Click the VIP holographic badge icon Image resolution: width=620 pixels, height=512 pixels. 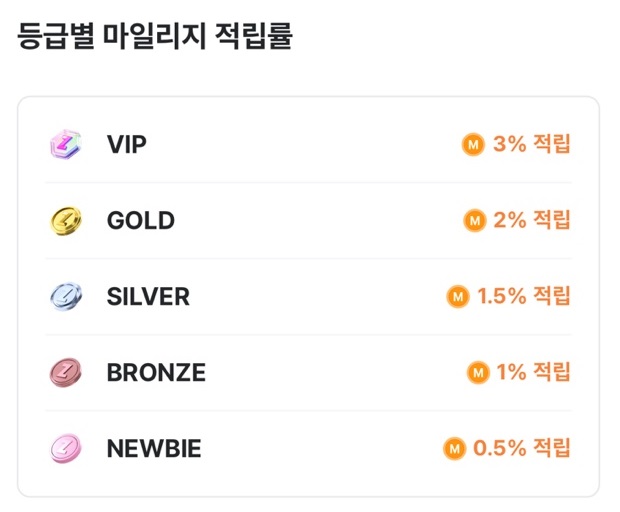66,144
